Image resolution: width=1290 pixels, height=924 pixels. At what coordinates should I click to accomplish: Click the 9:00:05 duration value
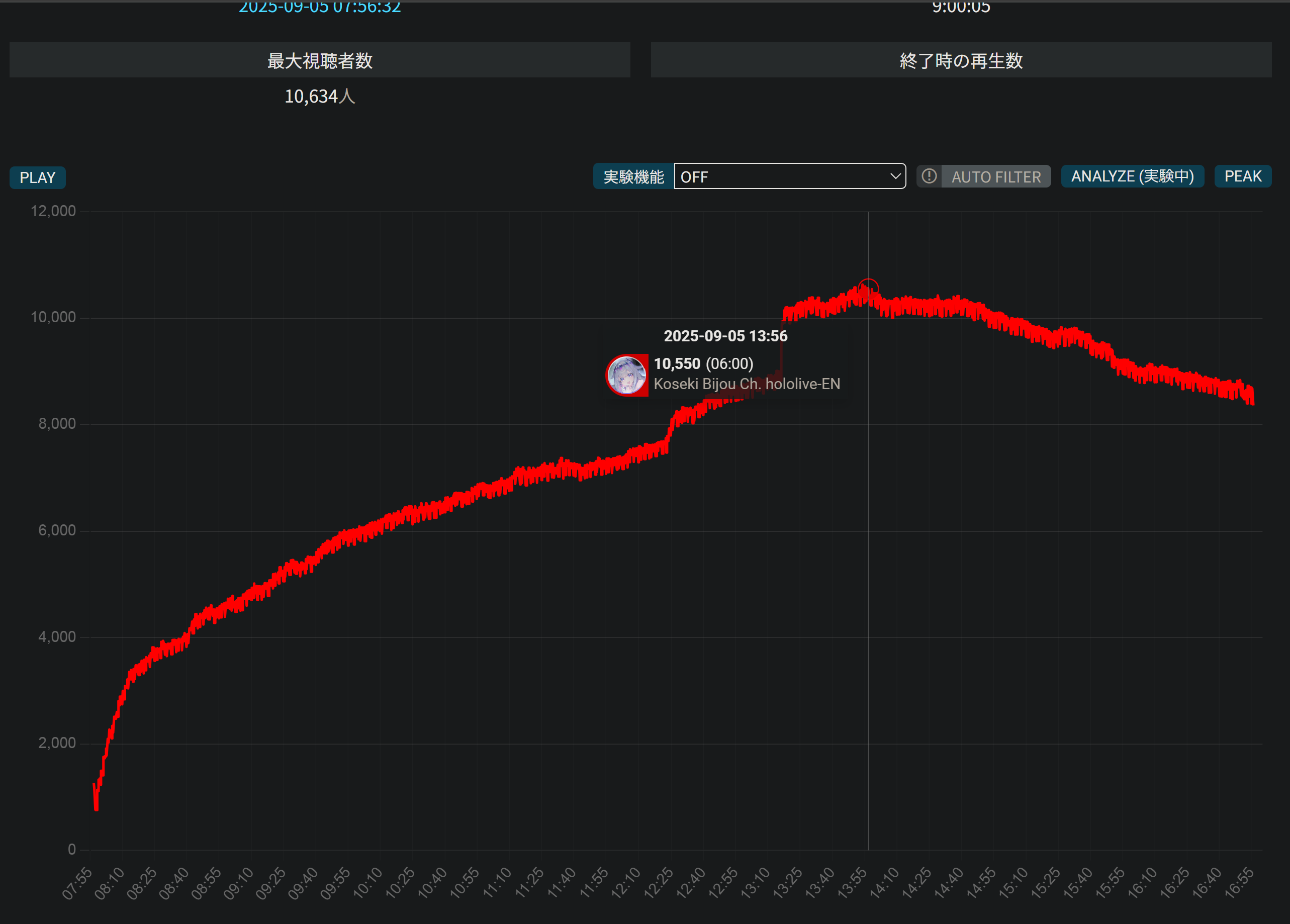[x=961, y=7]
